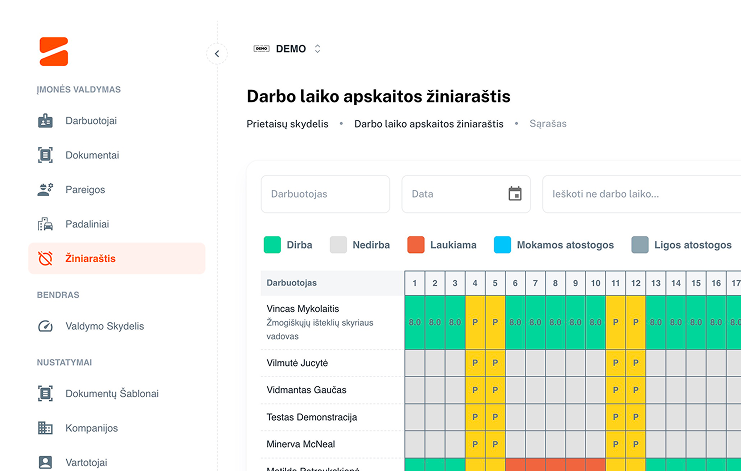741x471 pixels.
Task: Open calendar picker in Data field
Action: click(x=515, y=194)
